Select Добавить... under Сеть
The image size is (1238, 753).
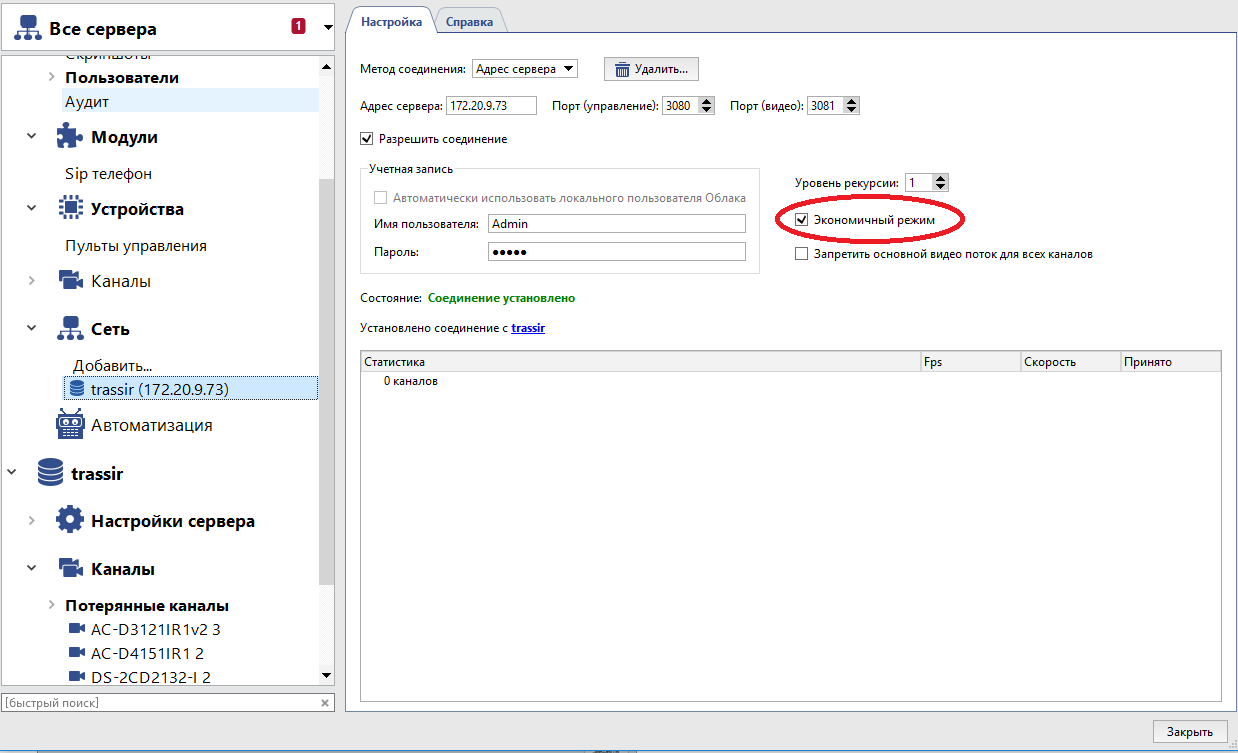(112, 366)
